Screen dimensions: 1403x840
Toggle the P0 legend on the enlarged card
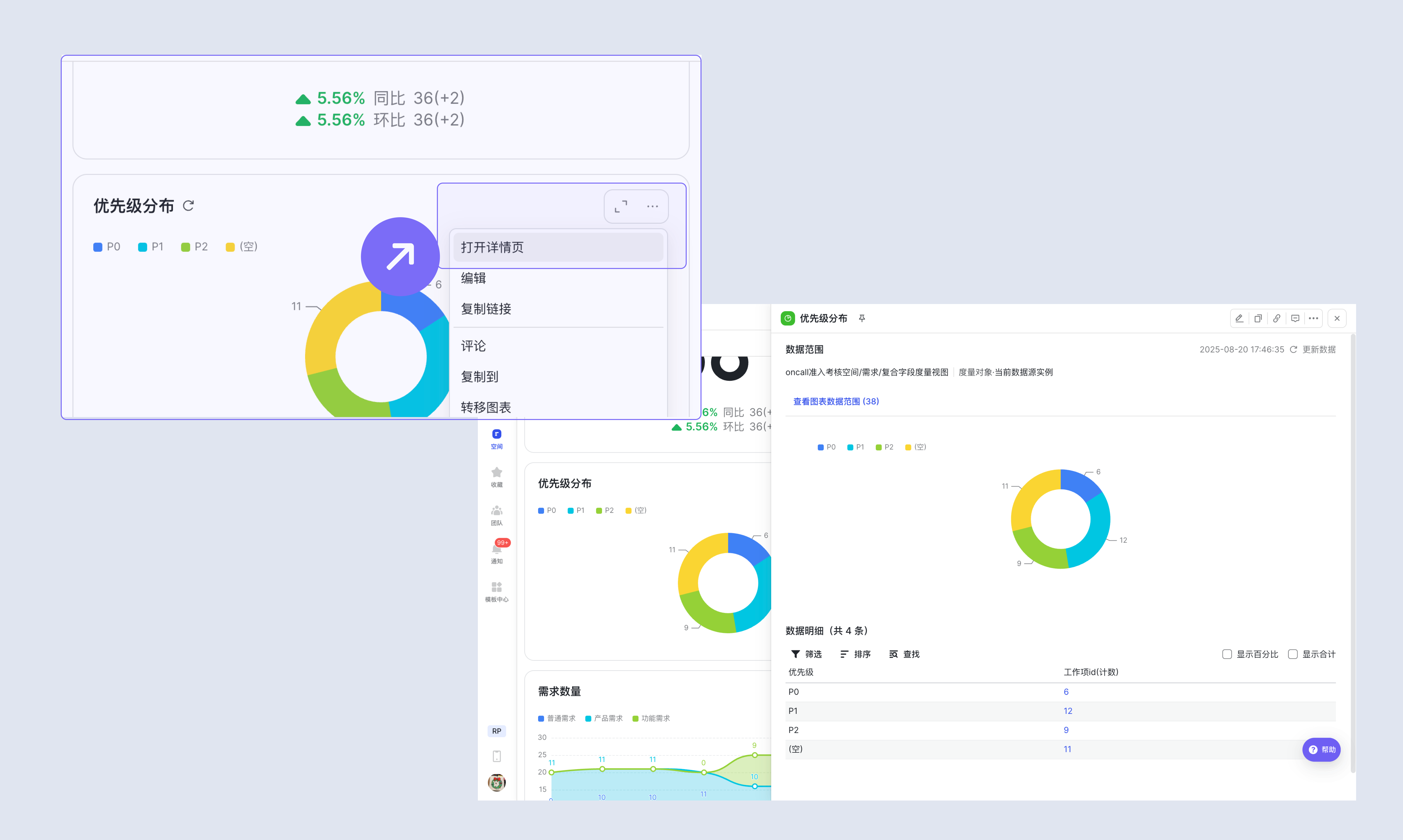coord(107,247)
